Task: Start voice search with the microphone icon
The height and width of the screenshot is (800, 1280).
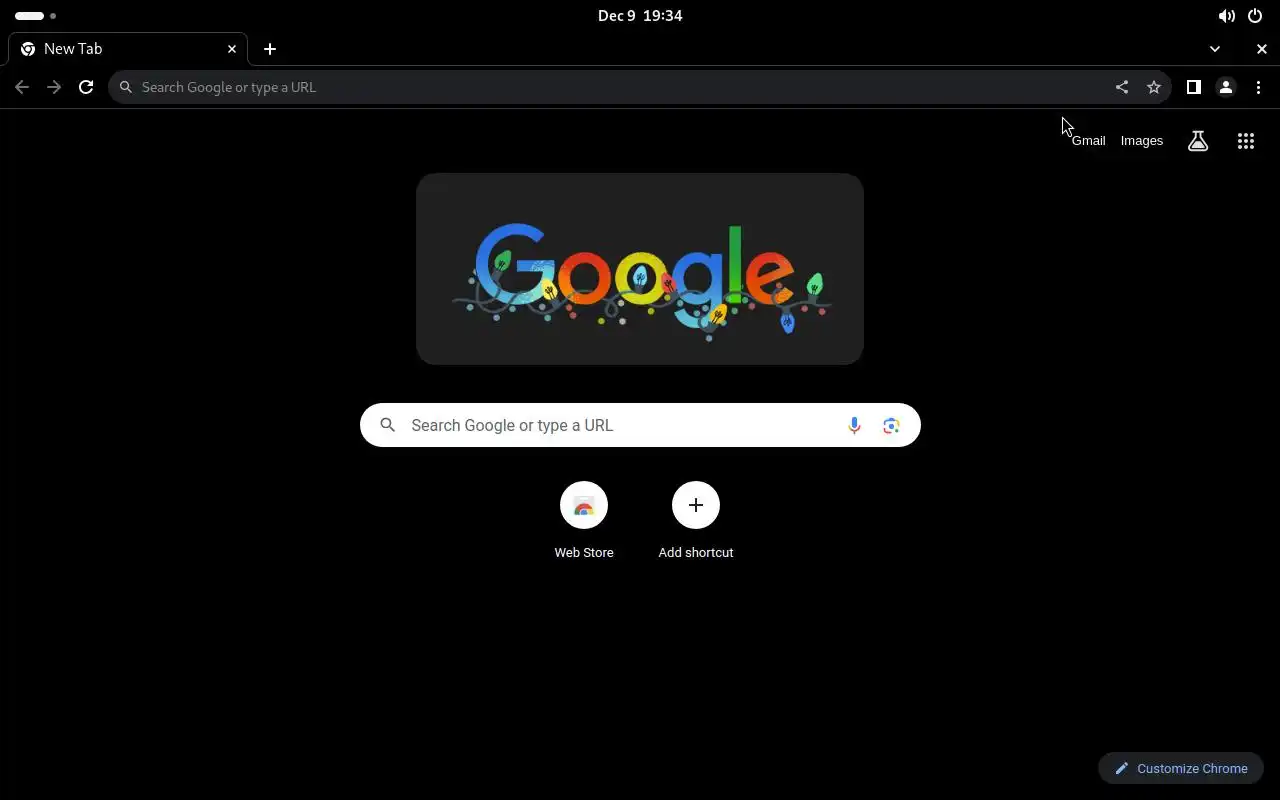Action: [x=854, y=426]
